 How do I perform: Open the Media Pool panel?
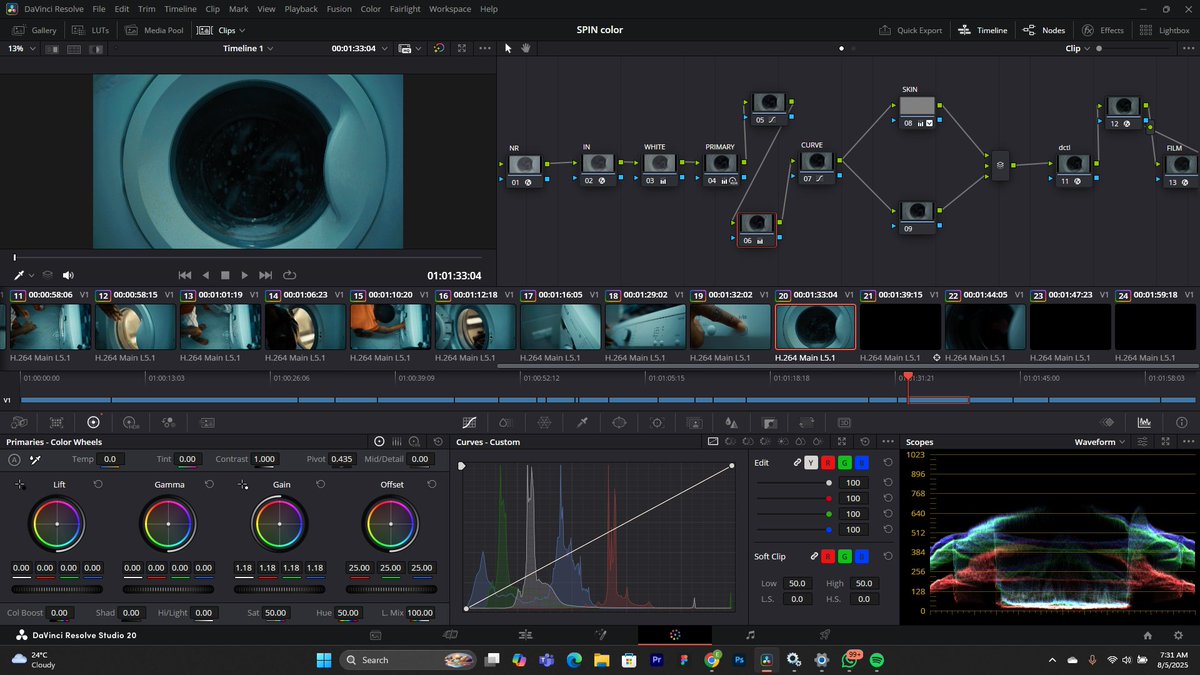point(156,30)
